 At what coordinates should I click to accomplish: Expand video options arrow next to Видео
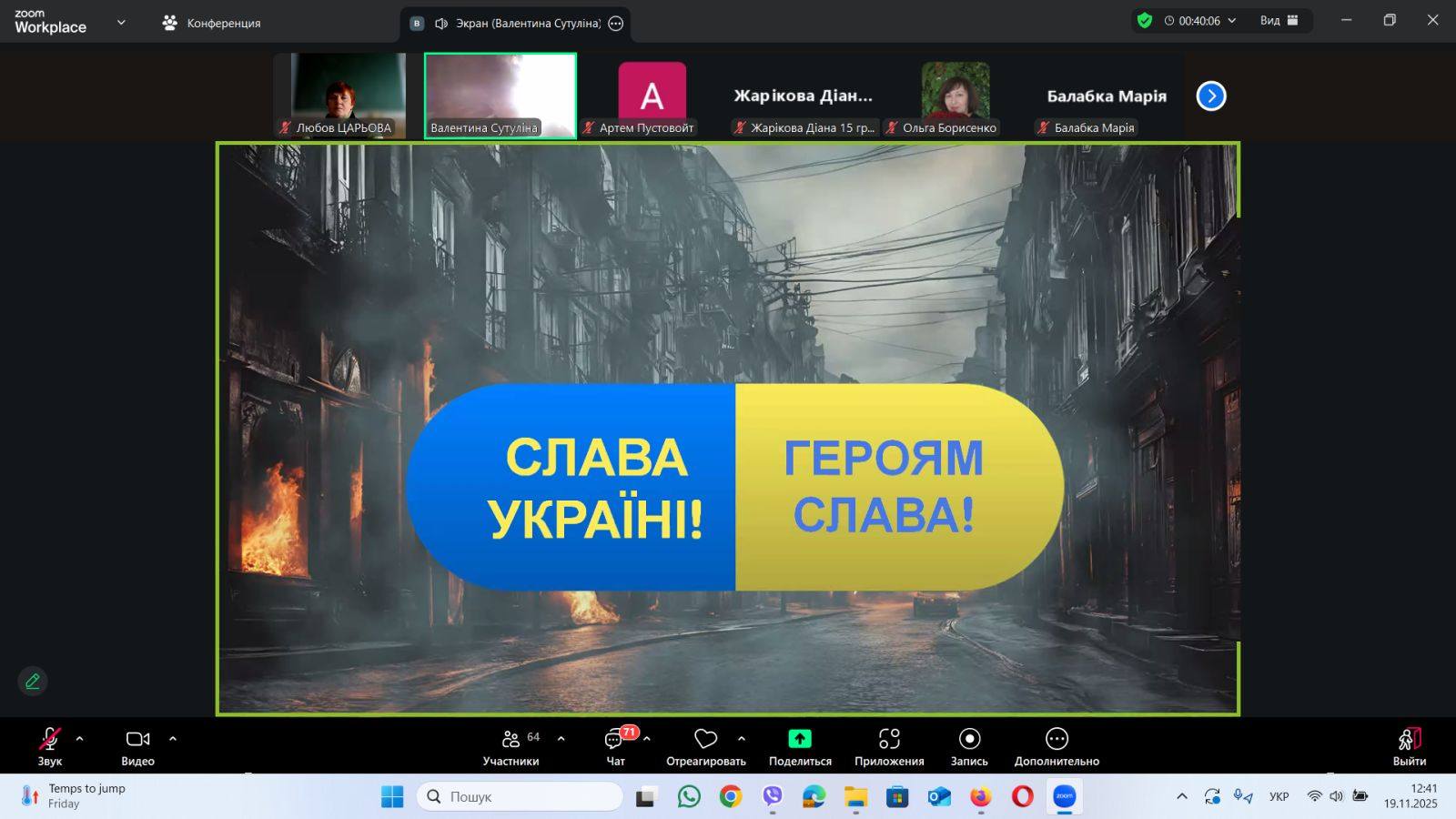(x=173, y=739)
